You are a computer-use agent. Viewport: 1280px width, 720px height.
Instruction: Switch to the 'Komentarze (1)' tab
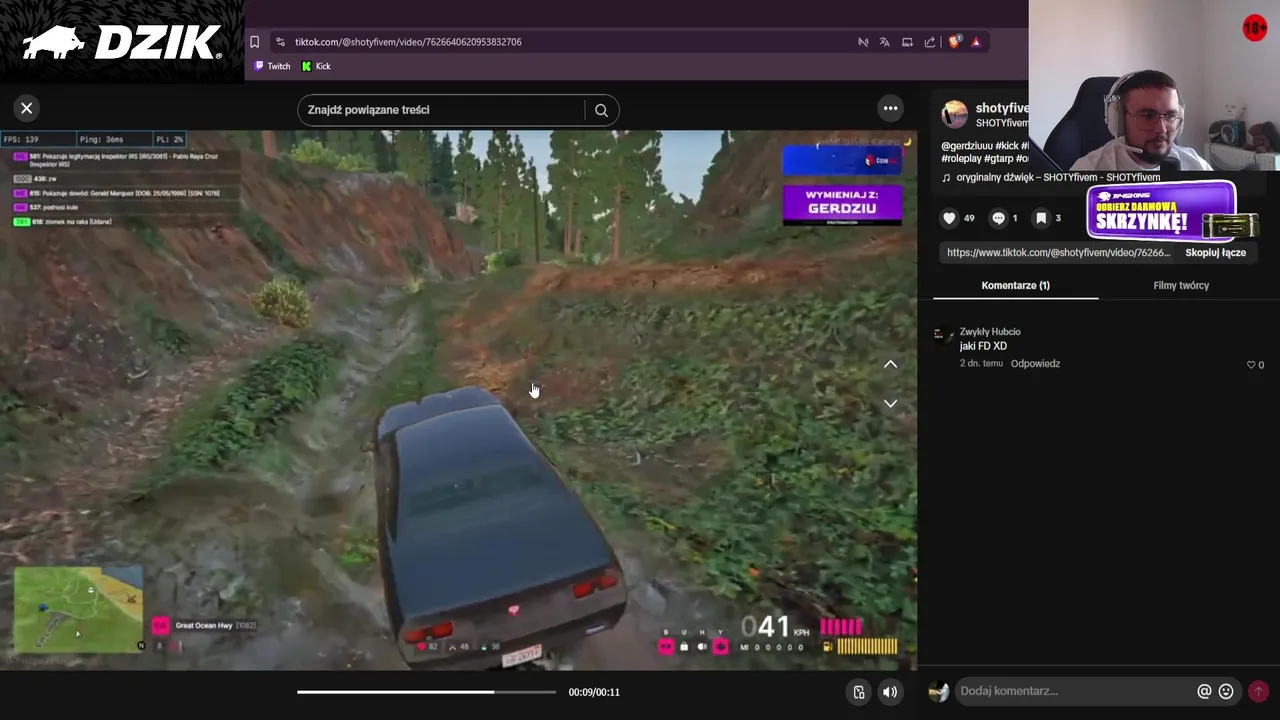tap(1015, 285)
